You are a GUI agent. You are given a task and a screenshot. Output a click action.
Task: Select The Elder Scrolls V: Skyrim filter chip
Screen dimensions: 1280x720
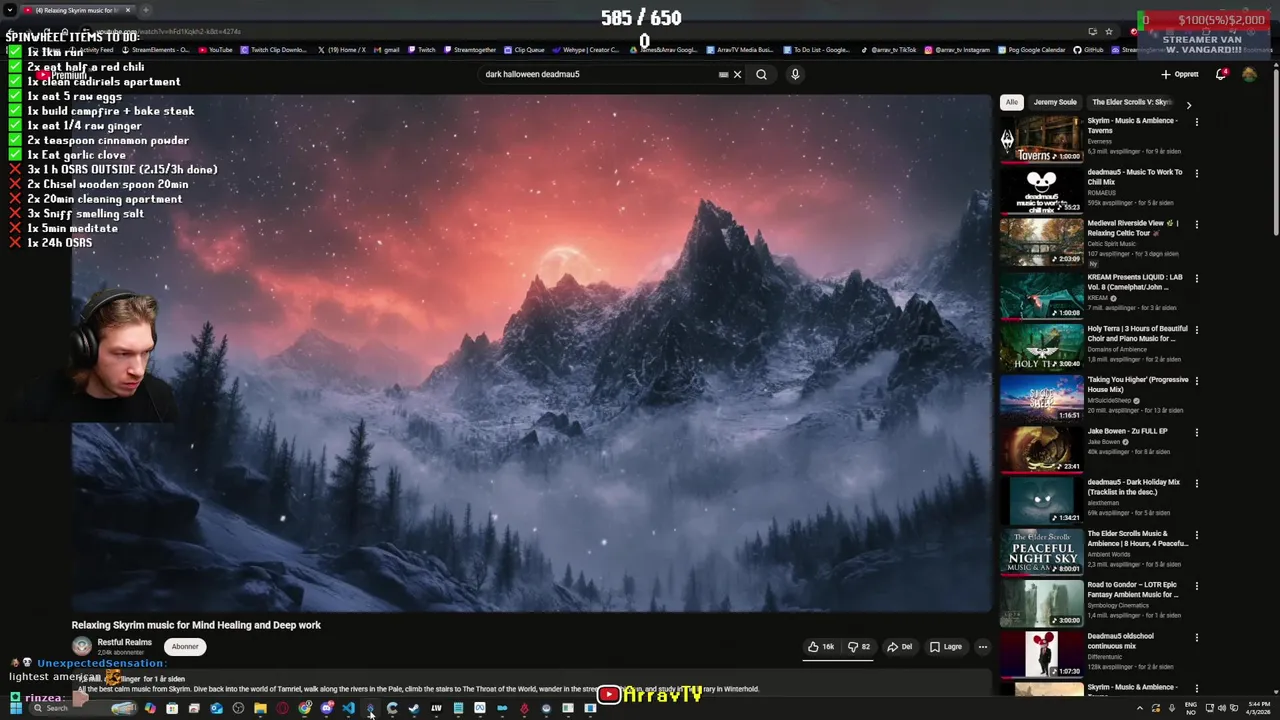click(x=1131, y=102)
